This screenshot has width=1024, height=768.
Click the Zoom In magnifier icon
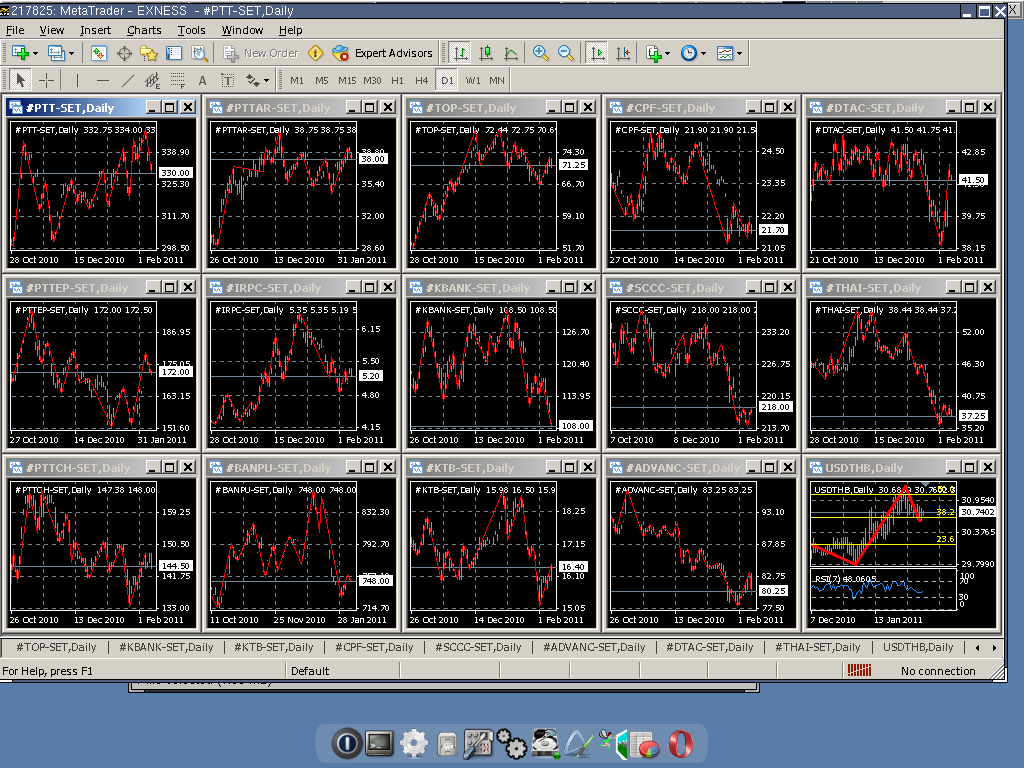coord(540,54)
